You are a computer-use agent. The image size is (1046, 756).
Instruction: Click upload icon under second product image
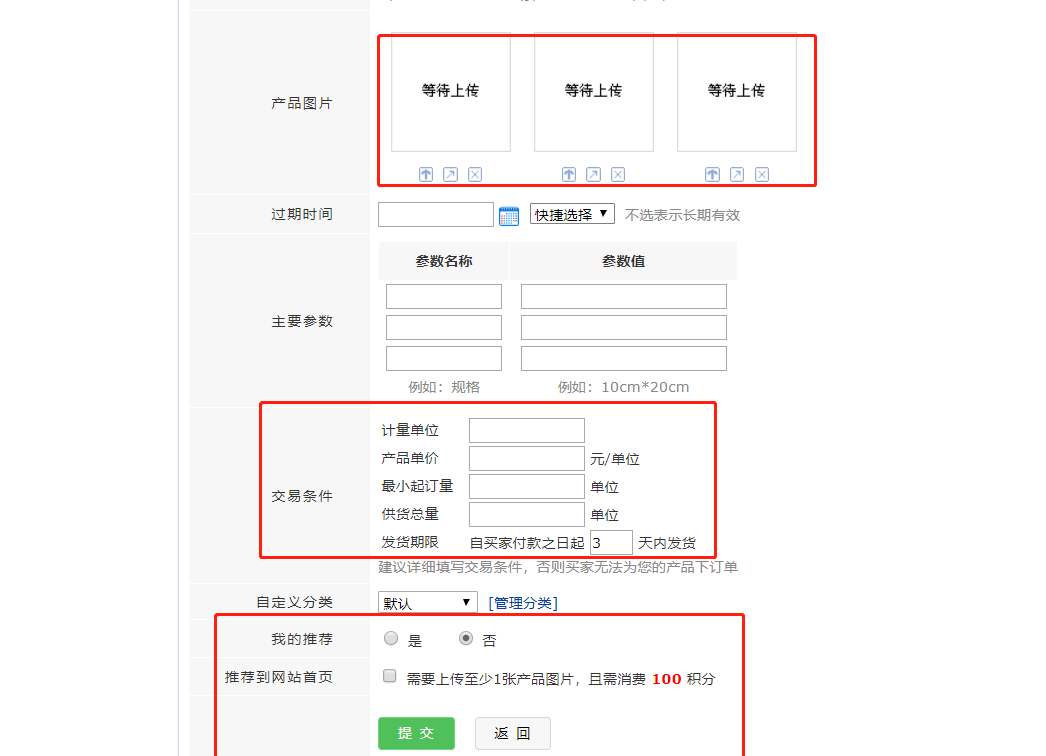point(569,174)
